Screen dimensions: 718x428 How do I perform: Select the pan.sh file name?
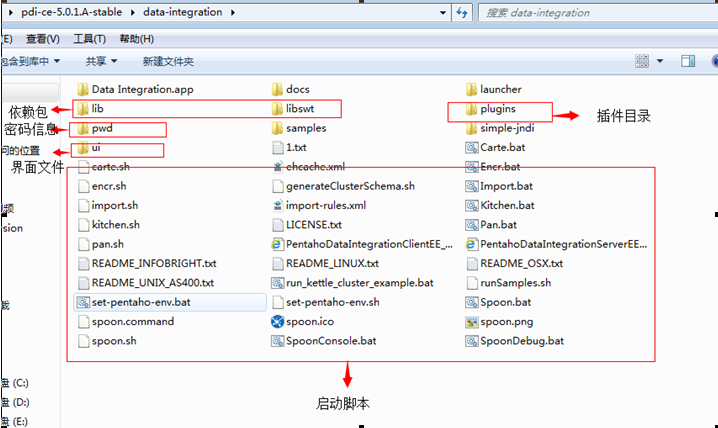click(108, 244)
